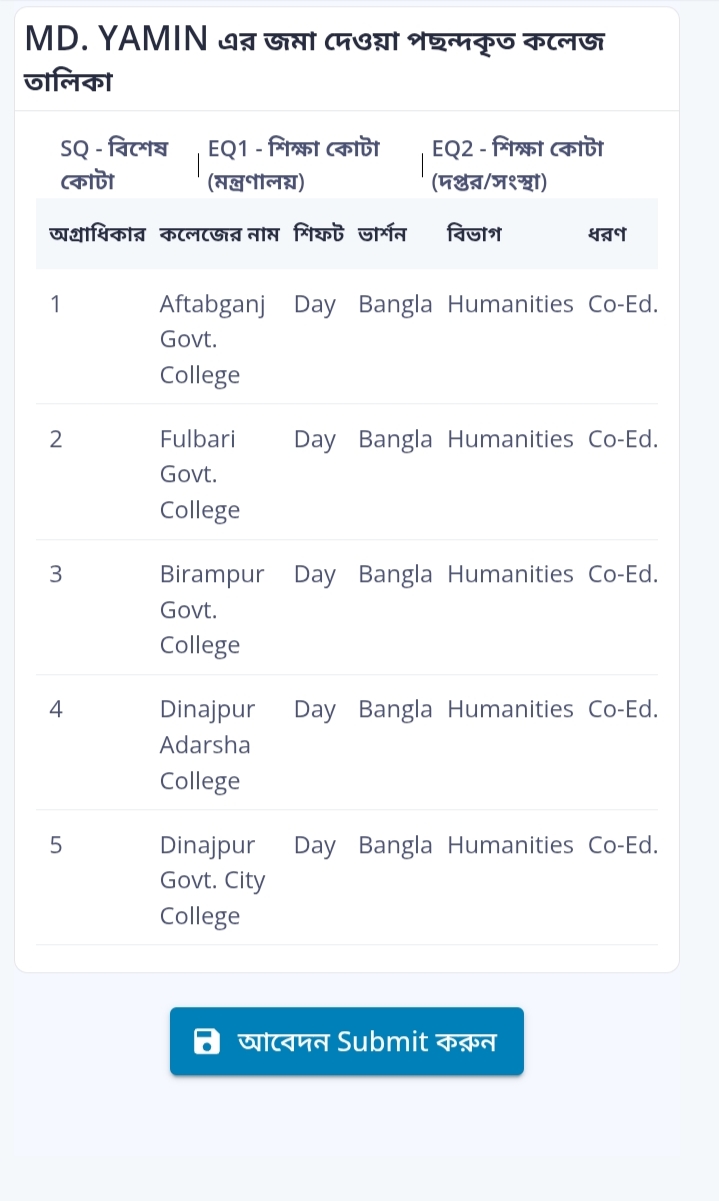Select Dinajpur Adarsha College entry
The image size is (719, 1201).
207,744
